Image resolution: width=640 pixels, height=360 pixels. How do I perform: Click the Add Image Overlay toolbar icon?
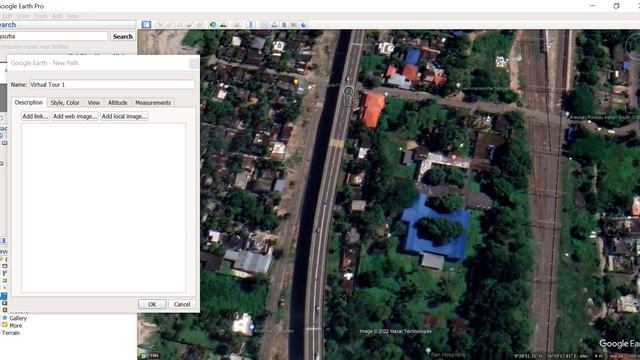tap(190, 25)
